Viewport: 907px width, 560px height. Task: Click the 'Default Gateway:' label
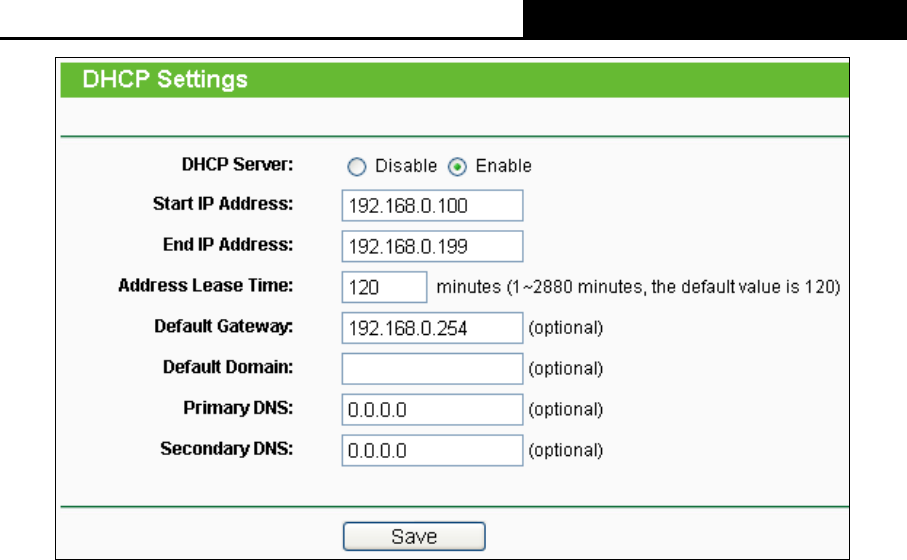click(223, 327)
